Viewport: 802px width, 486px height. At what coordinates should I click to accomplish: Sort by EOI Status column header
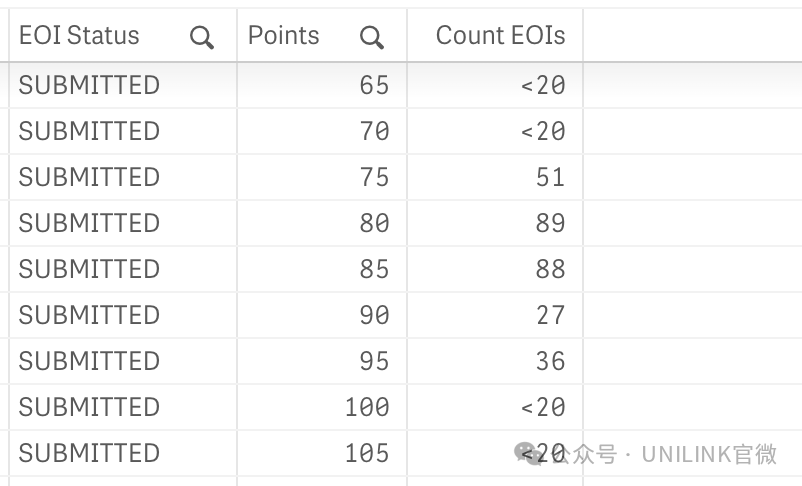pyautogui.click(x=79, y=36)
